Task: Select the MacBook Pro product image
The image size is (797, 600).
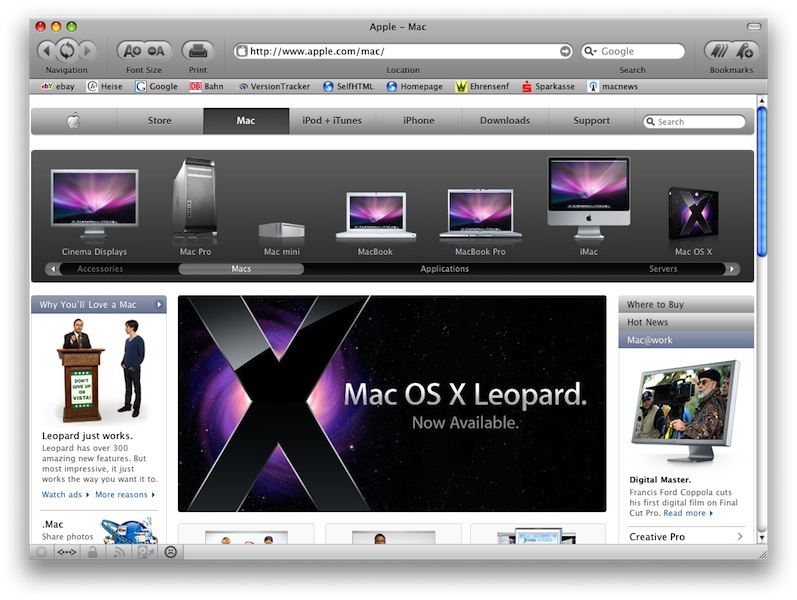Action: 480,215
